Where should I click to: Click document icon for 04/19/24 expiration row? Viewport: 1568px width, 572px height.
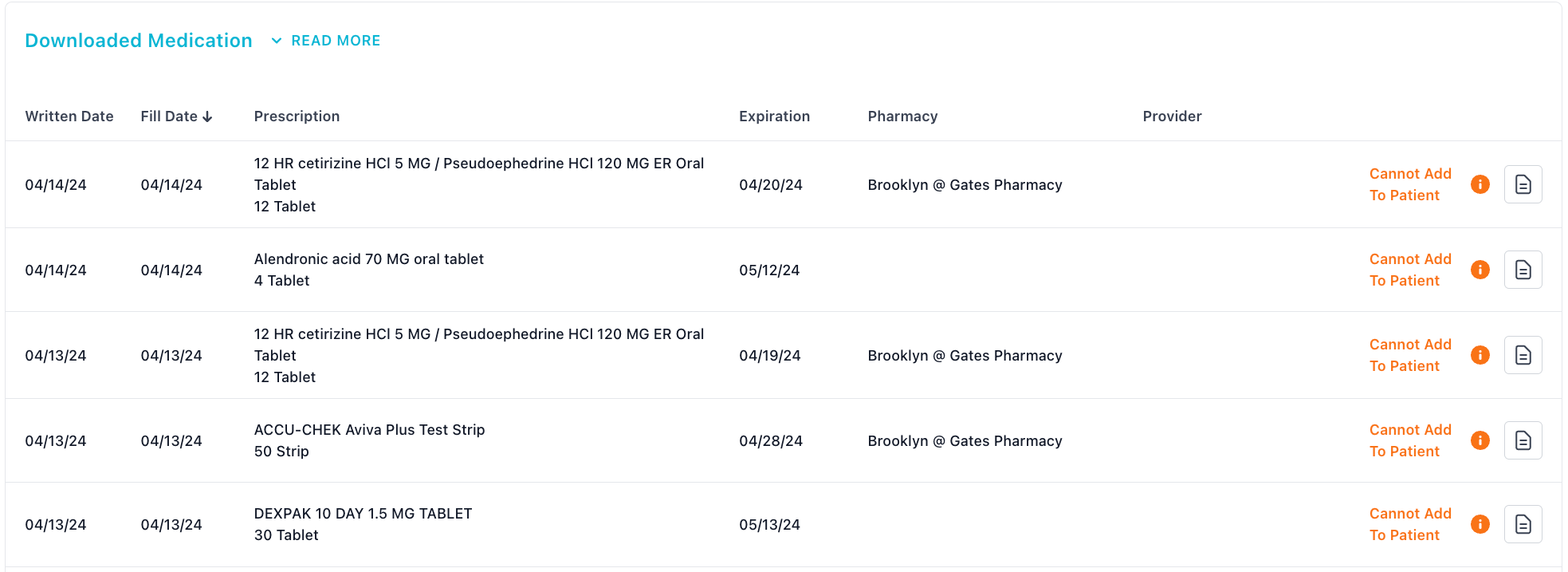click(x=1523, y=355)
